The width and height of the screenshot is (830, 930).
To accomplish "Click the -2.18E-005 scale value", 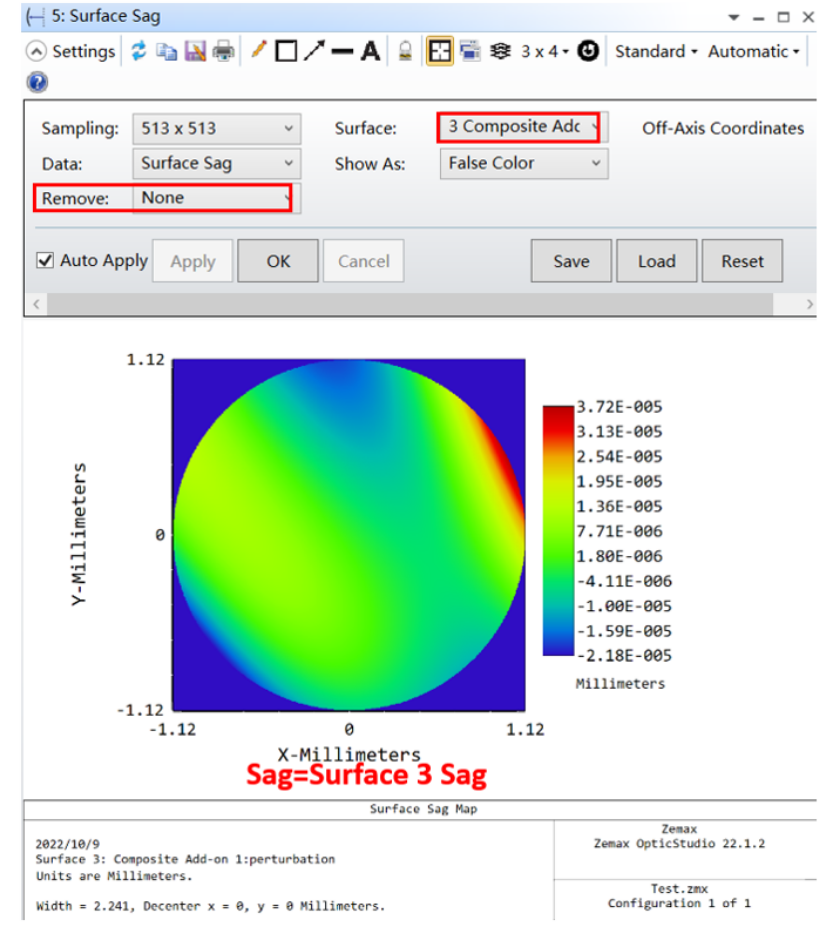I will click(x=624, y=656).
